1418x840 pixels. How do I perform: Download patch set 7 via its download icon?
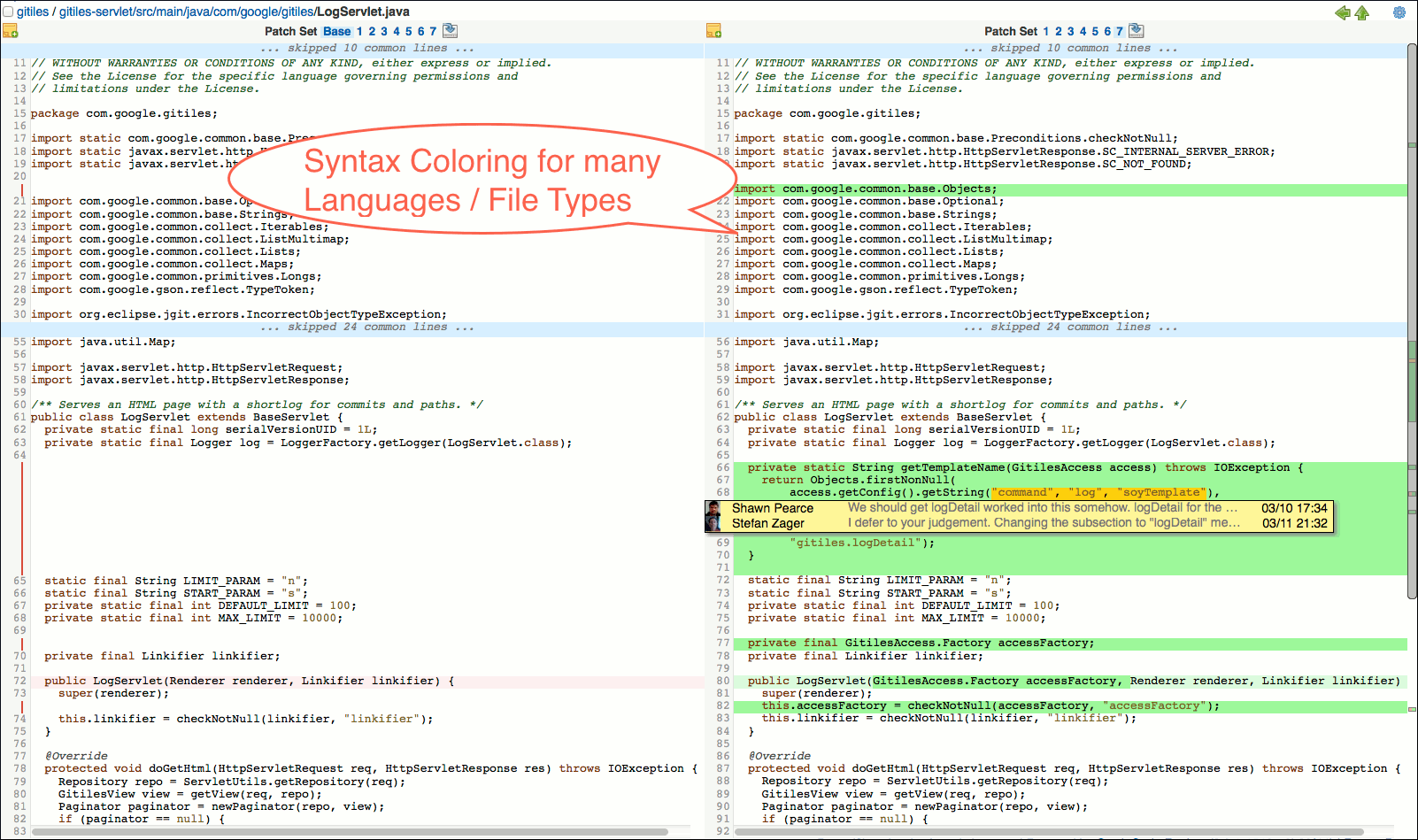(1136, 29)
